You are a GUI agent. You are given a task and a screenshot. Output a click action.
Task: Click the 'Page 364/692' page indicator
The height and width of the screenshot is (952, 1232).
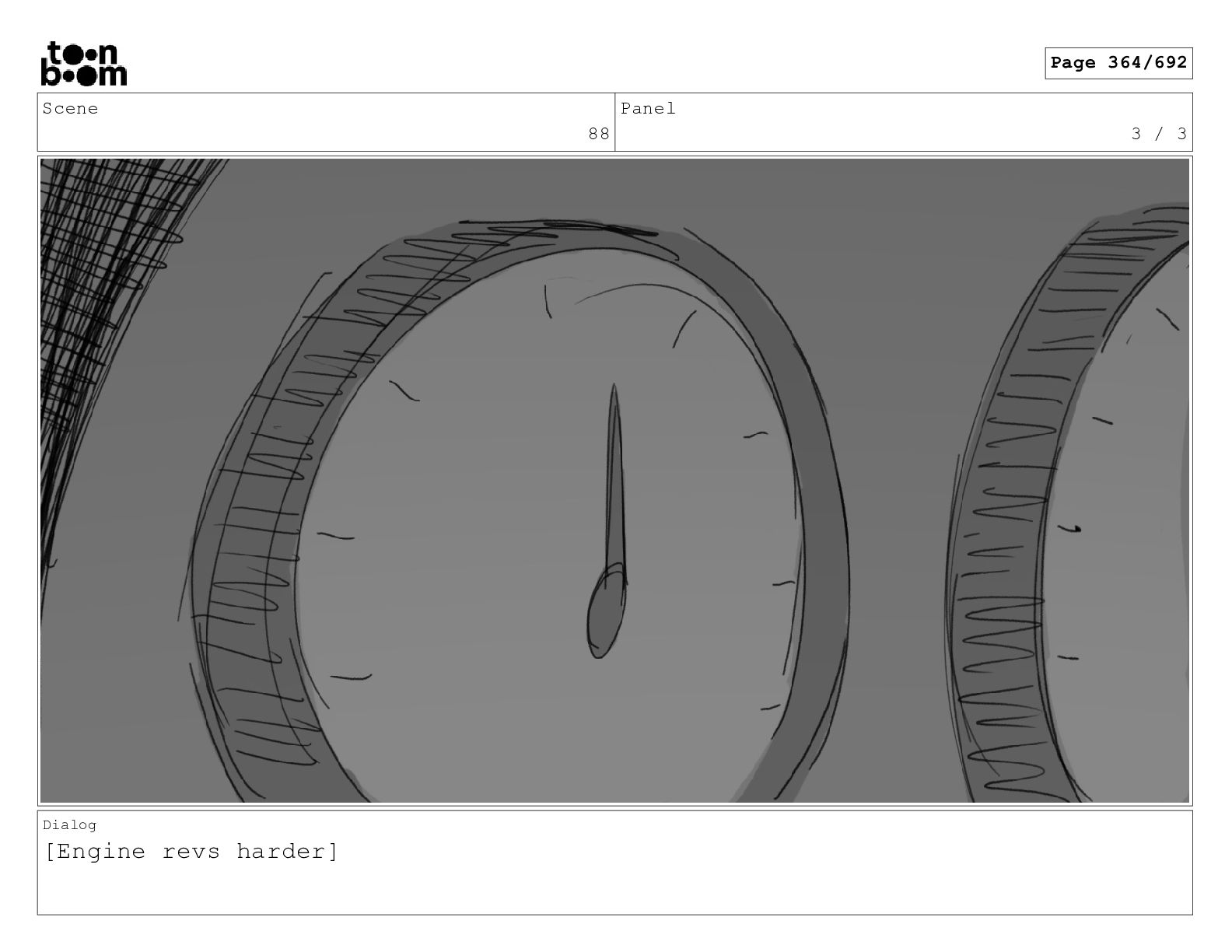pyautogui.click(x=1118, y=63)
